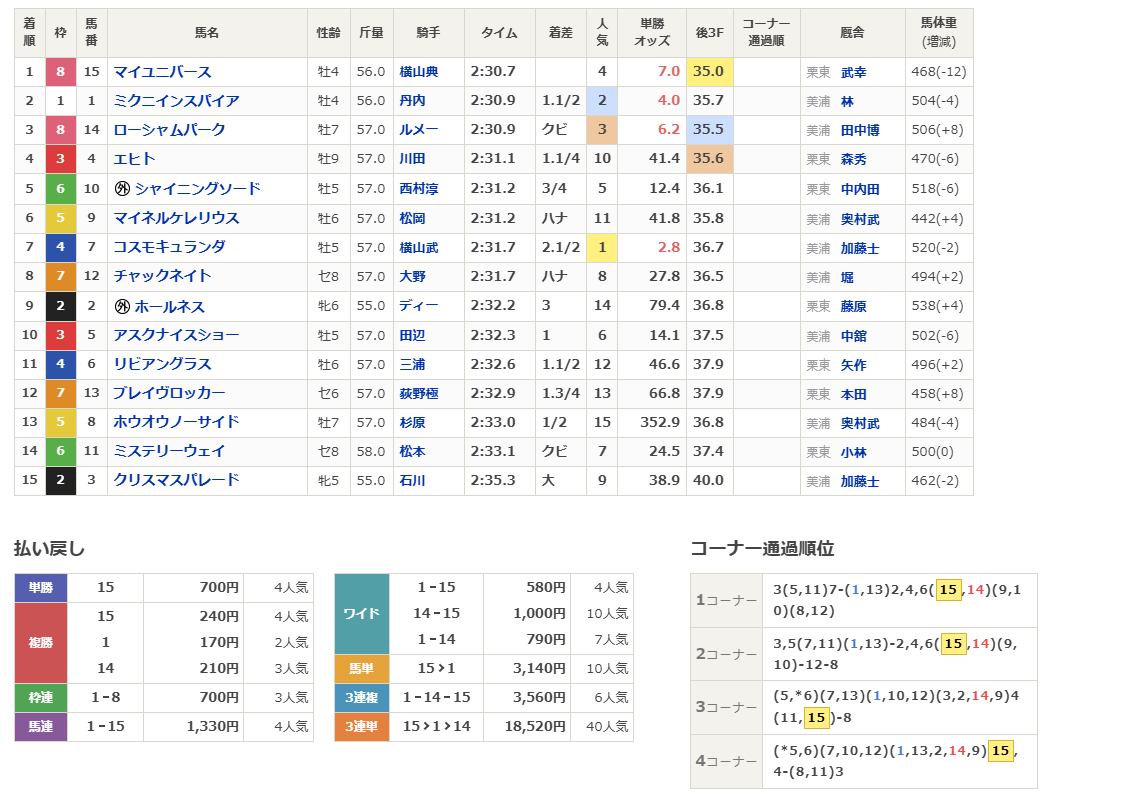The image size is (1125, 800).
Task: Click jockey name 大野
Action: coord(413,276)
